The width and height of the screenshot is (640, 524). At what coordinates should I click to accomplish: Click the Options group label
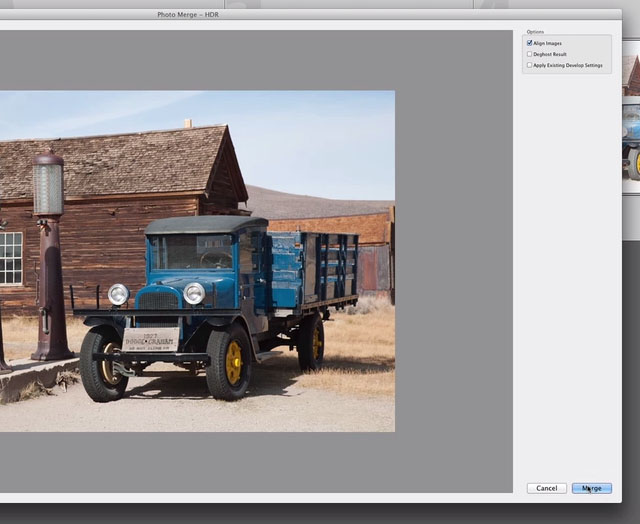pyautogui.click(x=535, y=31)
